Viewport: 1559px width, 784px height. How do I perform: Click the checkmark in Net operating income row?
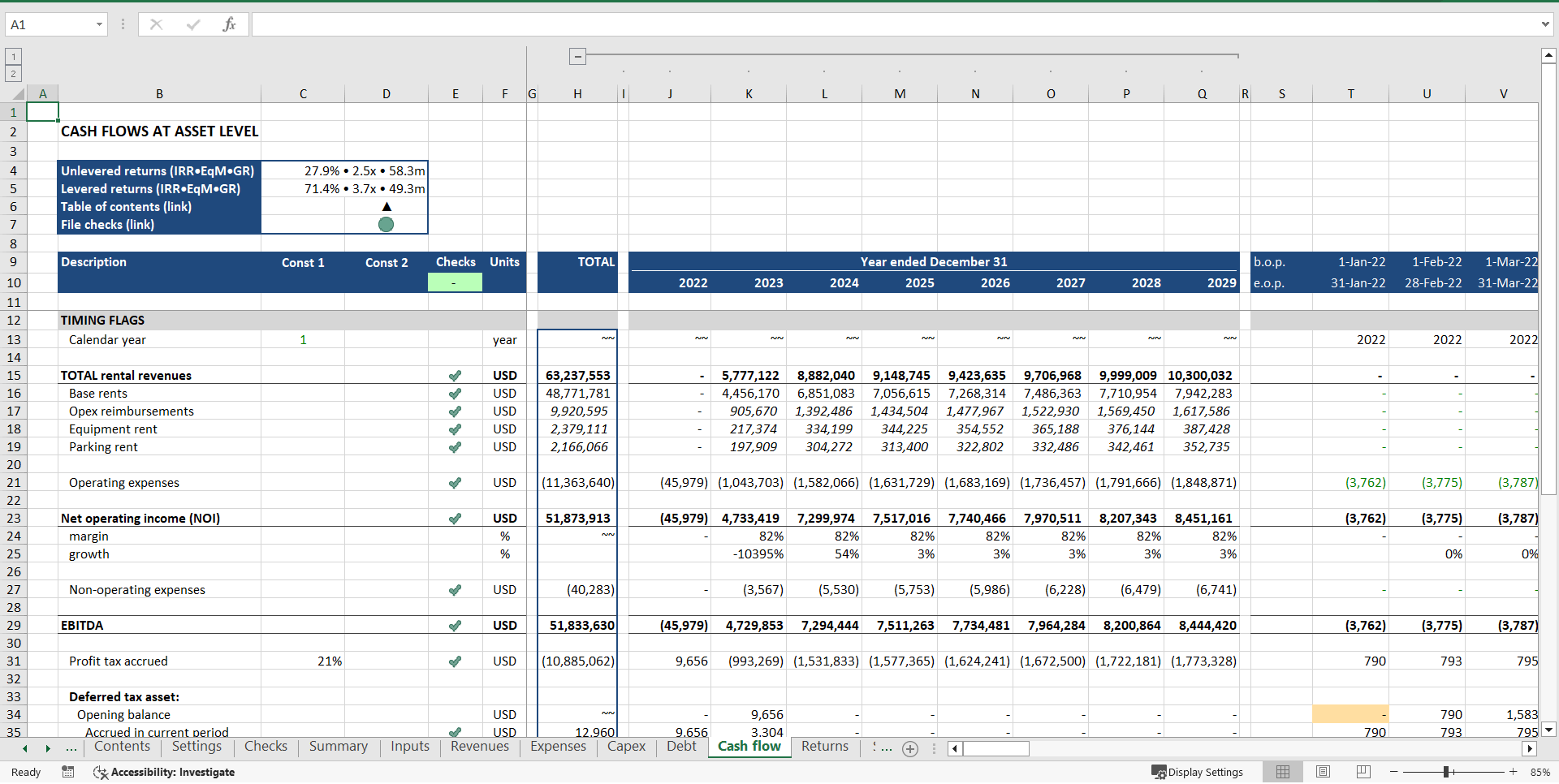pos(455,519)
